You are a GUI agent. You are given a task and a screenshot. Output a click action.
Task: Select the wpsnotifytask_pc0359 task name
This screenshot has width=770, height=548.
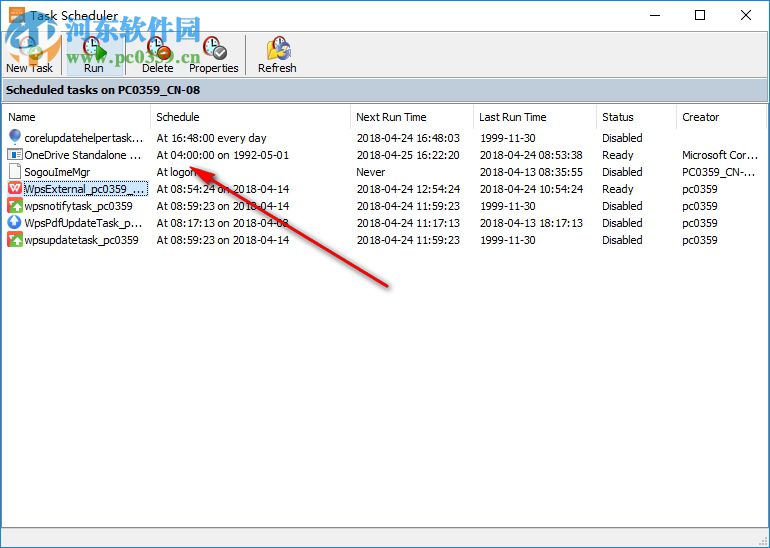tap(79, 206)
